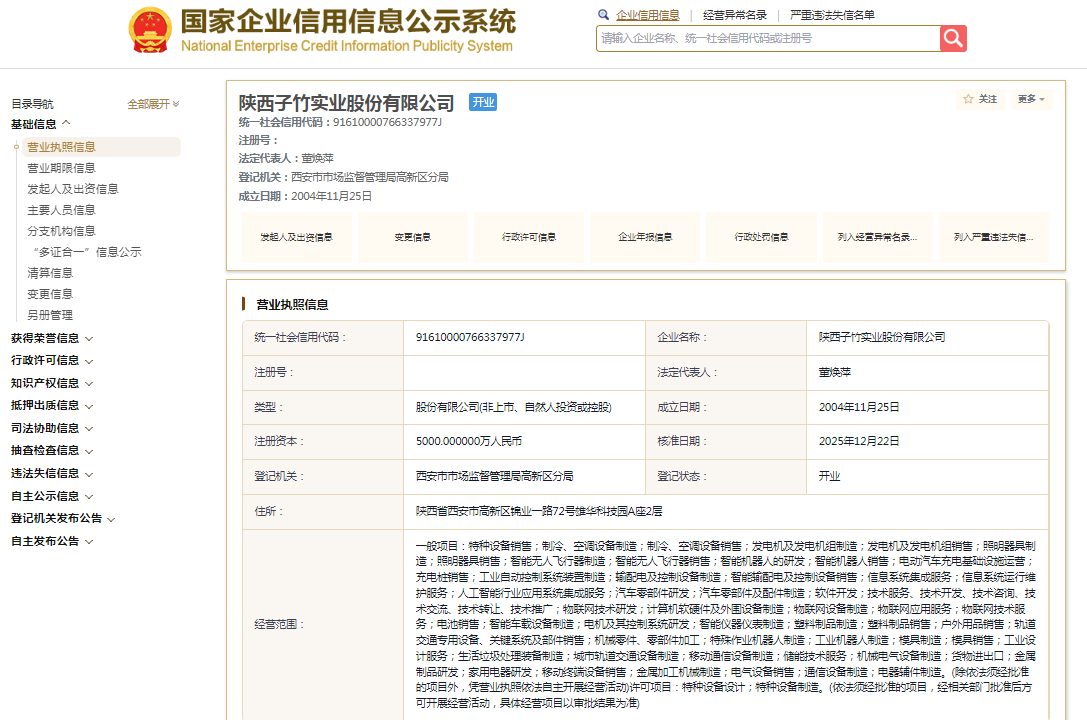Switch to the 经营异常名录 search tab
This screenshot has height=720, width=1087.
tap(735, 15)
